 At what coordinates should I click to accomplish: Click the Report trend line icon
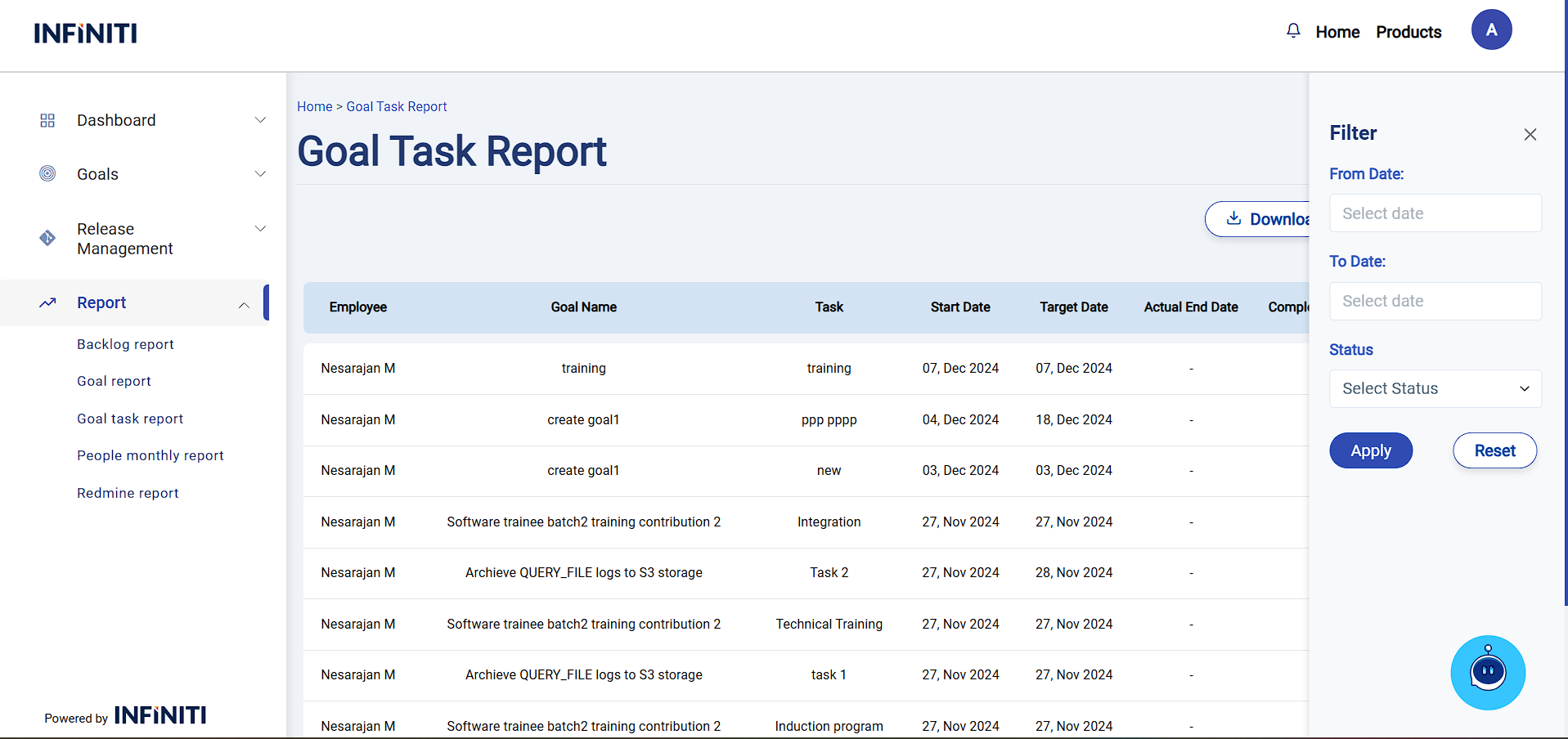tap(47, 302)
